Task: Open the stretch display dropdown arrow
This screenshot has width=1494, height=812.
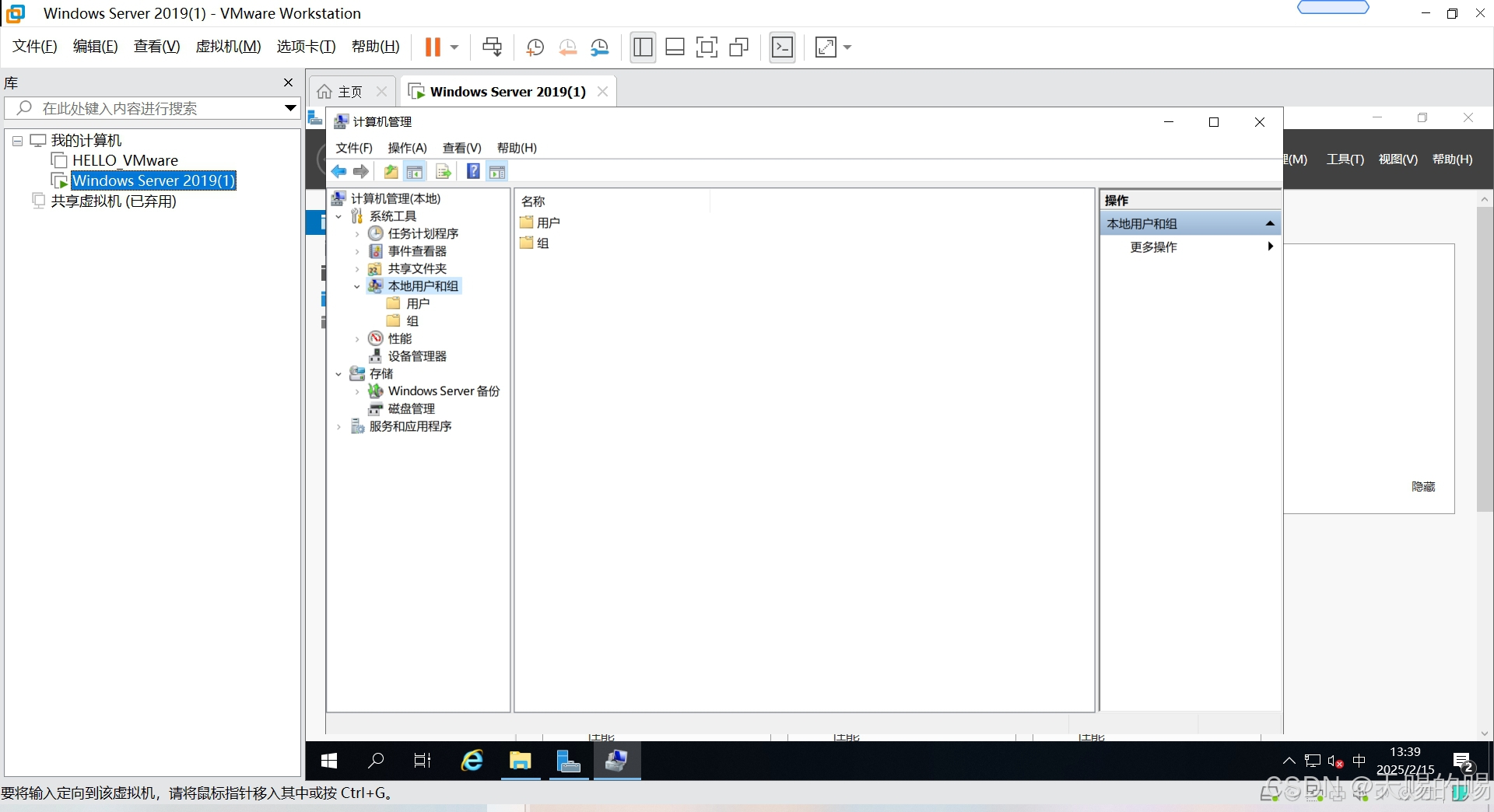Action: pyautogui.click(x=847, y=47)
